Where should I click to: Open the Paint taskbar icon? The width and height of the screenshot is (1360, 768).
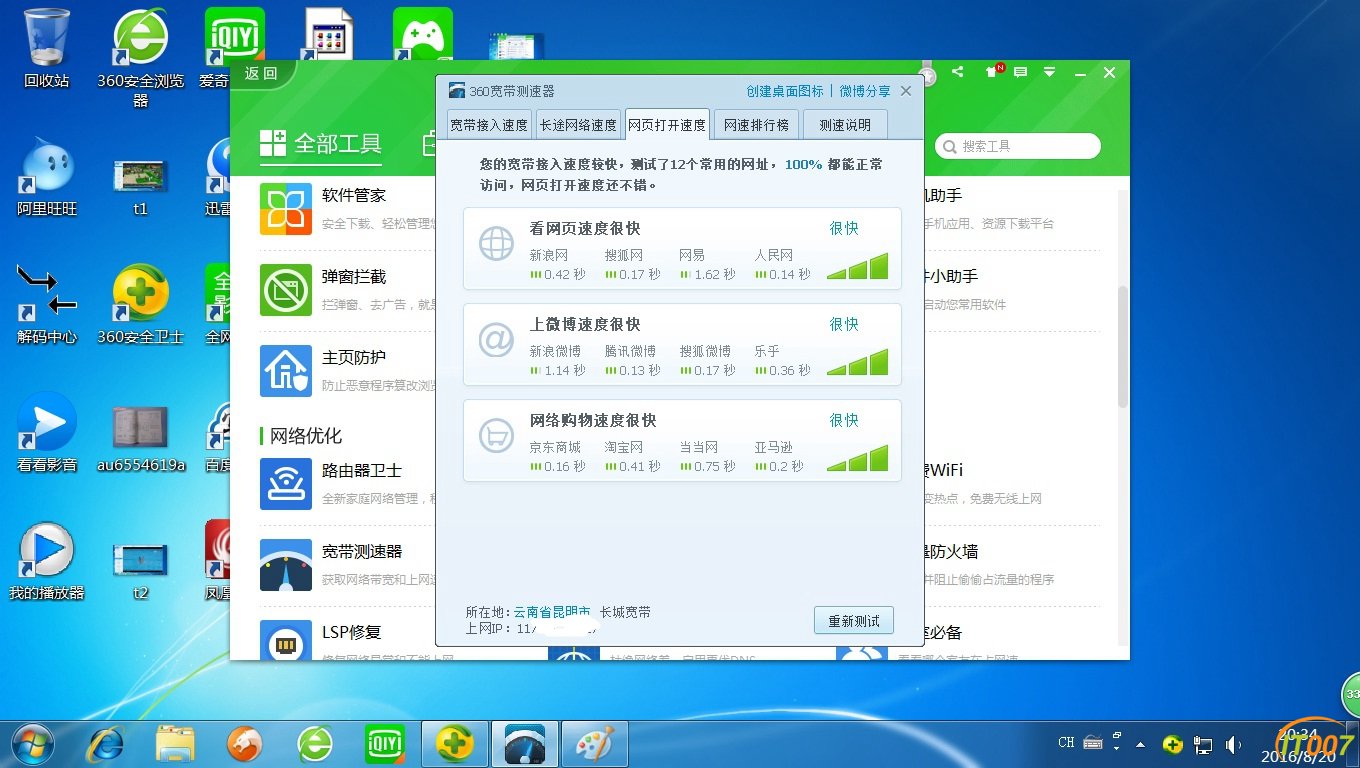click(594, 744)
